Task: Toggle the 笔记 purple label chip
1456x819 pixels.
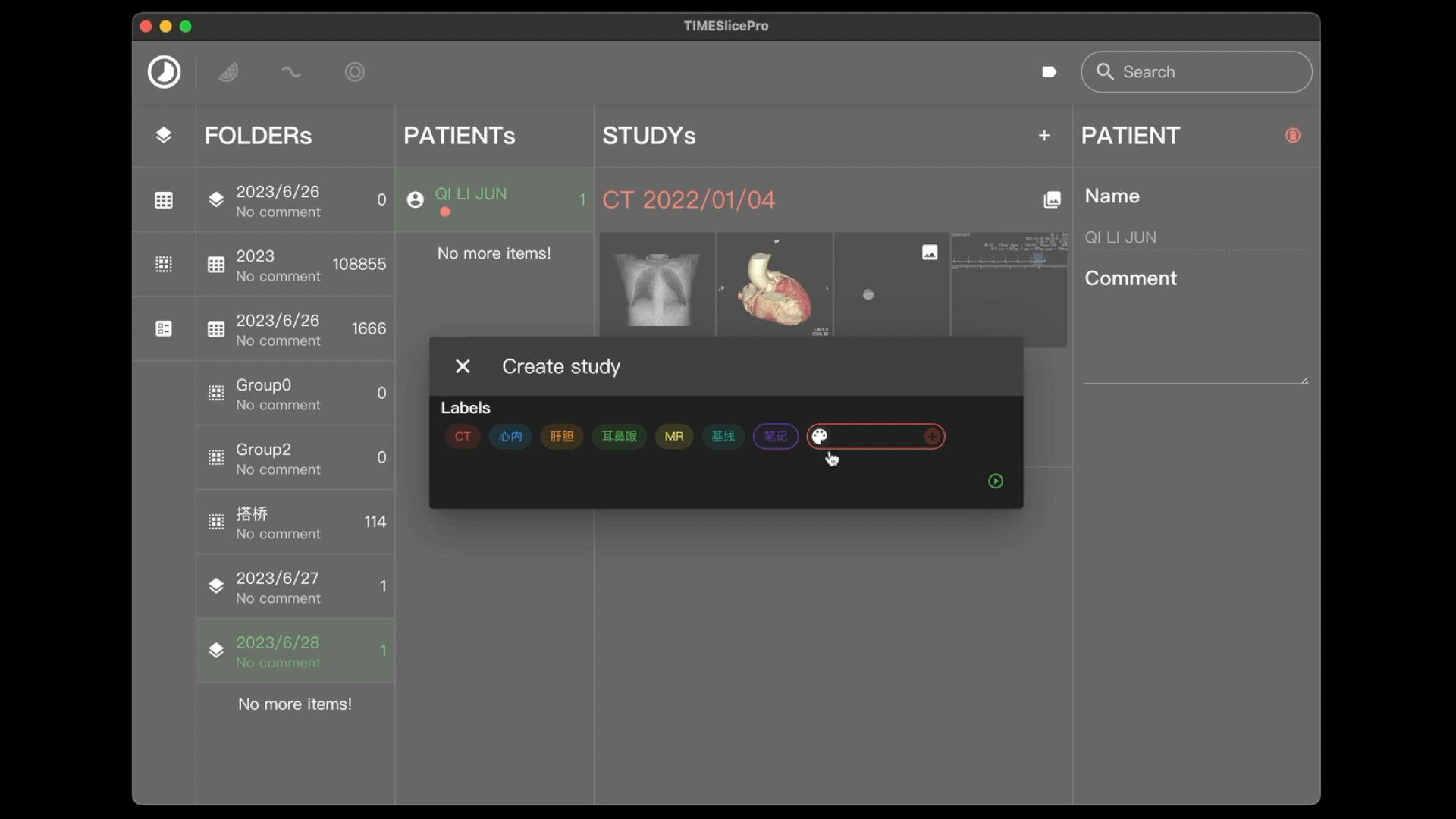Action: (x=775, y=437)
